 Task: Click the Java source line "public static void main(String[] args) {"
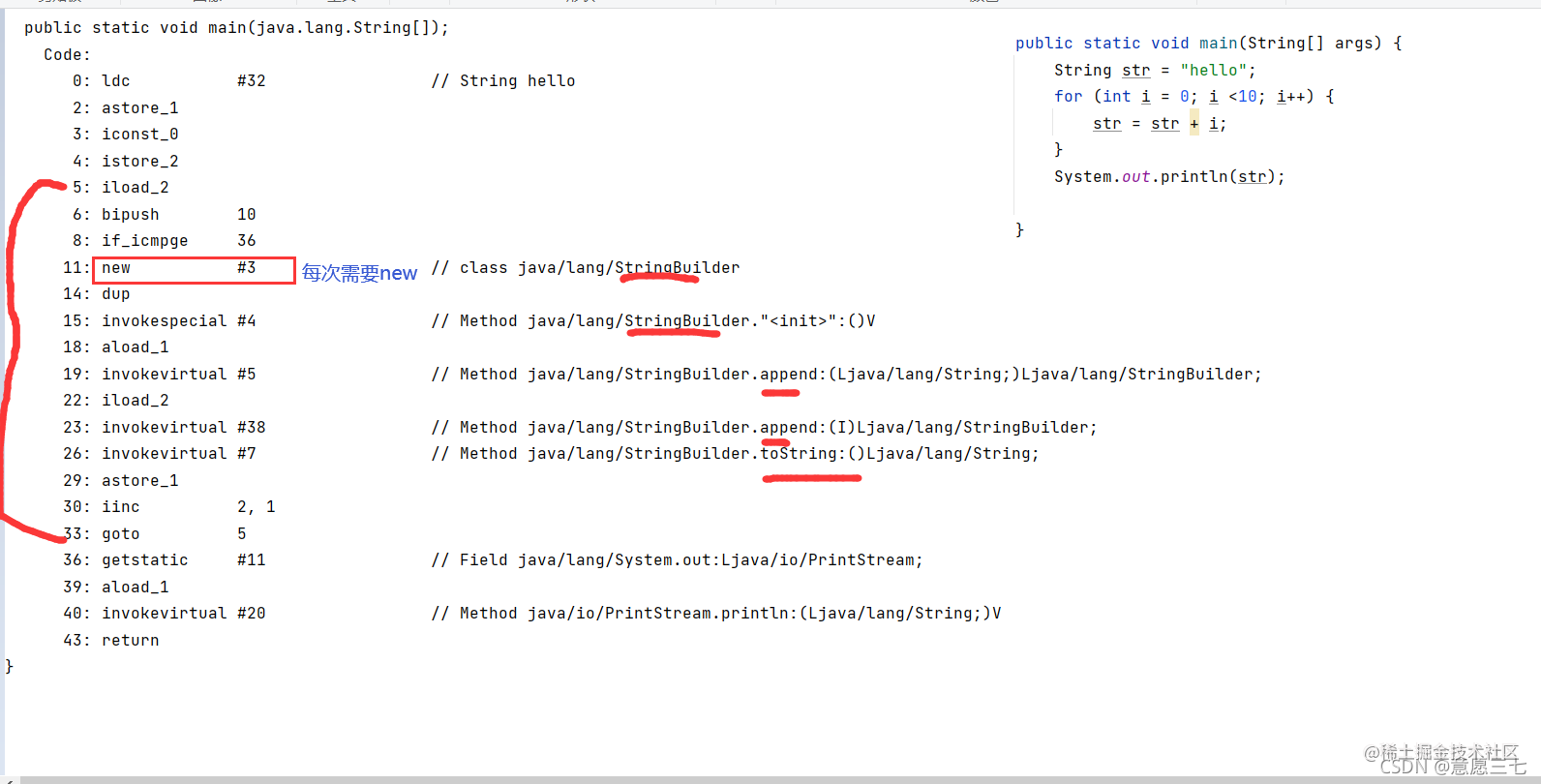[1209, 44]
